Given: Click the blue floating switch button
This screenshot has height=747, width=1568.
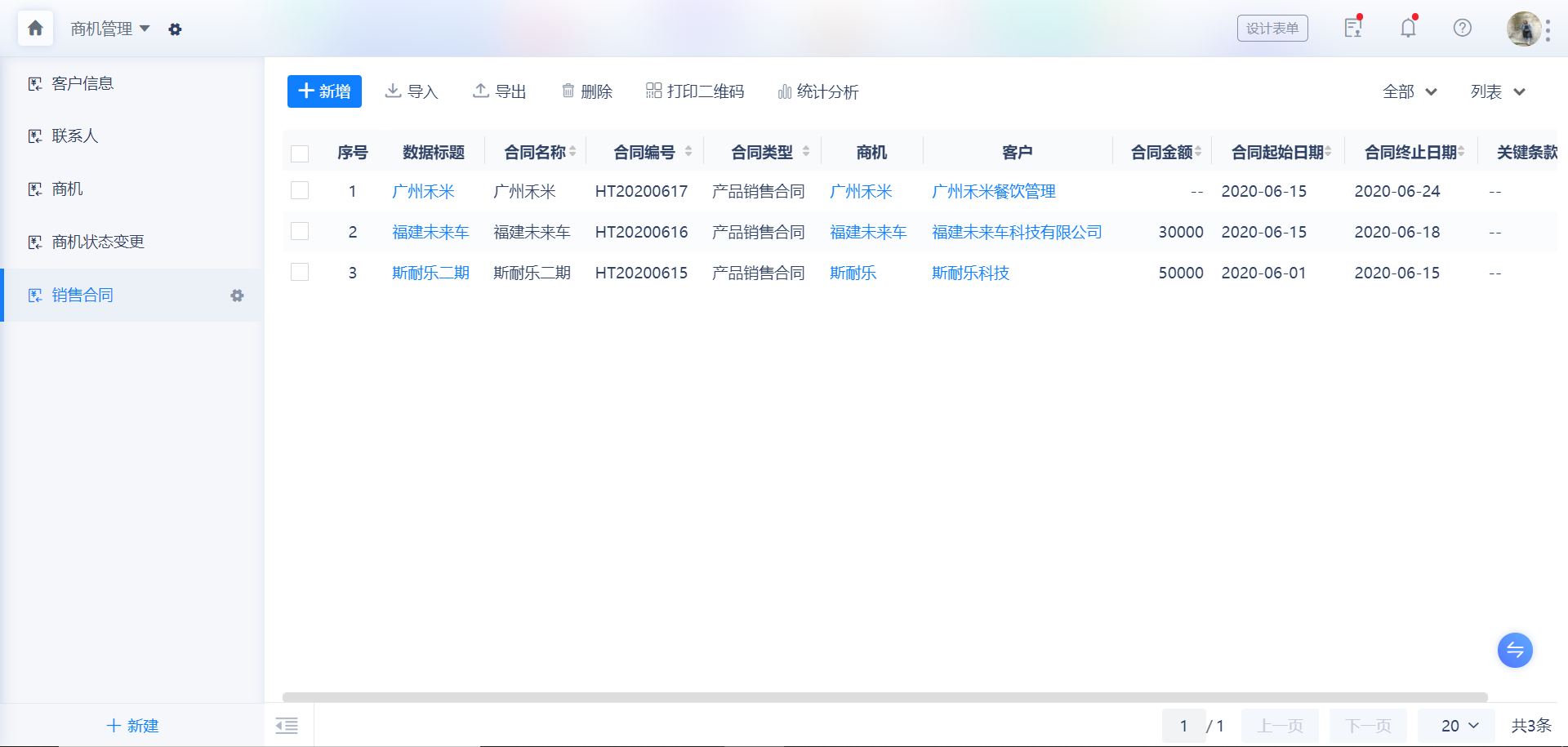Looking at the screenshot, I should click(x=1515, y=650).
